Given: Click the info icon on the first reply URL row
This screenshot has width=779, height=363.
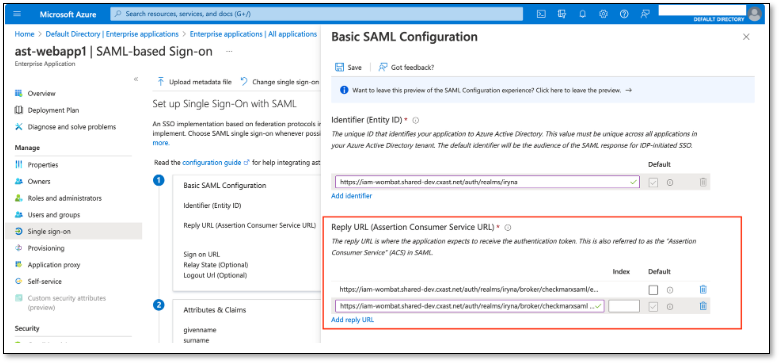Looking at the screenshot, I should tap(670, 290).
